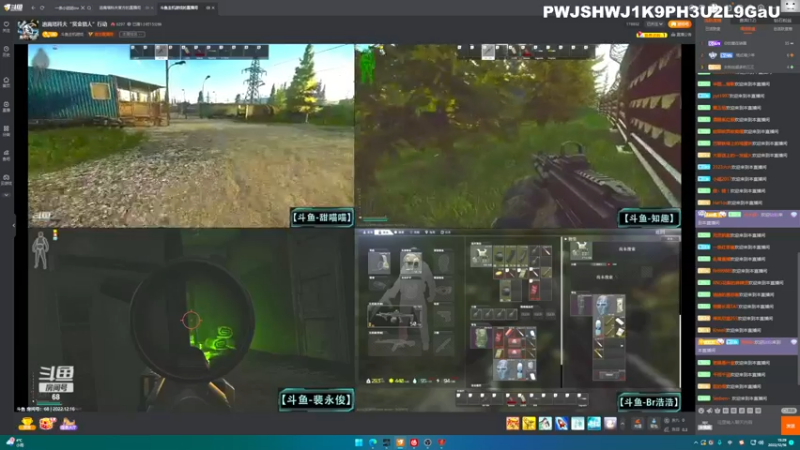The width and height of the screenshot is (800, 450).
Task: Open first-ranked contributor with purple badge
Action: [x=747, y=43]
